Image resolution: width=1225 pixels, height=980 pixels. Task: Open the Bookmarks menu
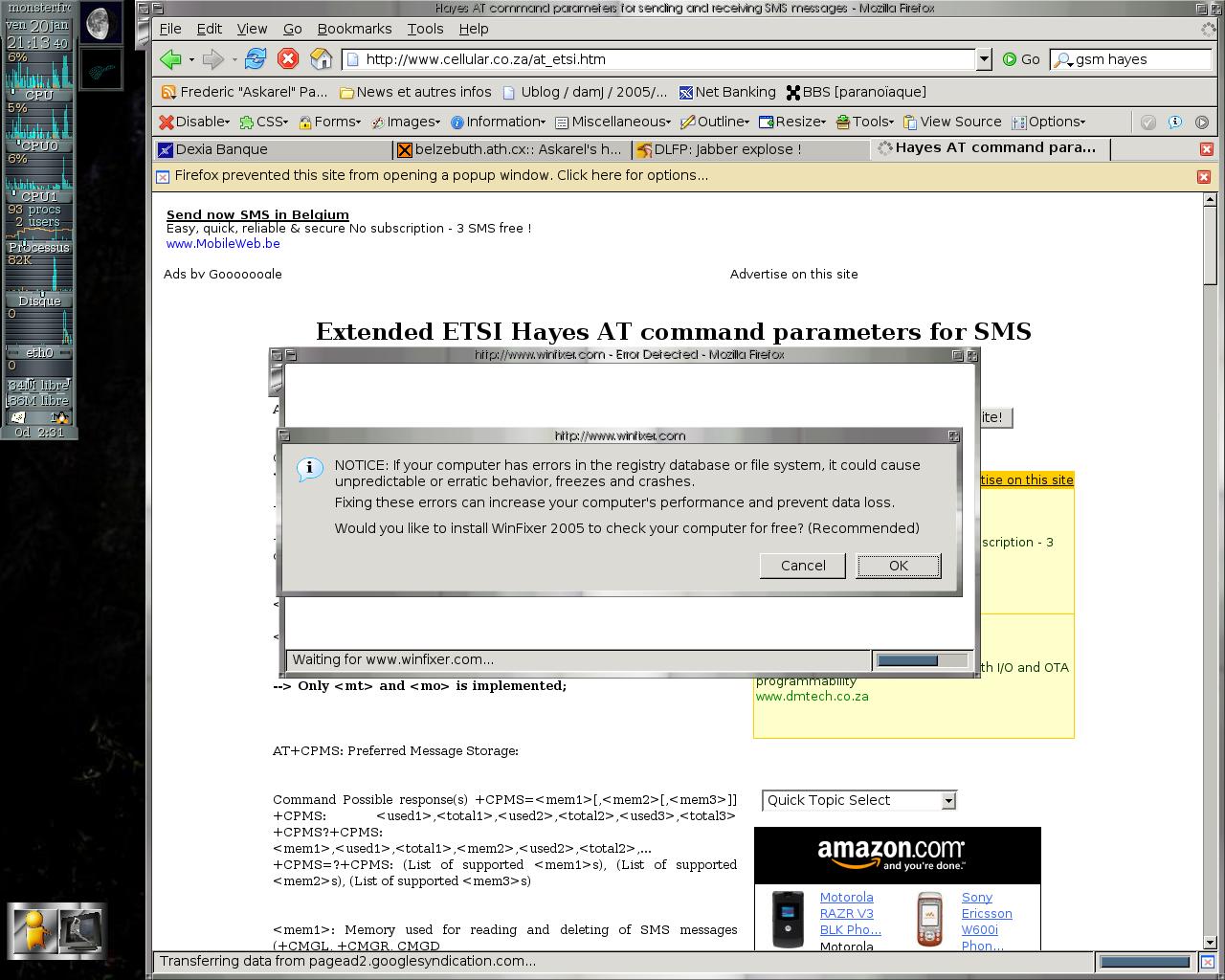354,29
